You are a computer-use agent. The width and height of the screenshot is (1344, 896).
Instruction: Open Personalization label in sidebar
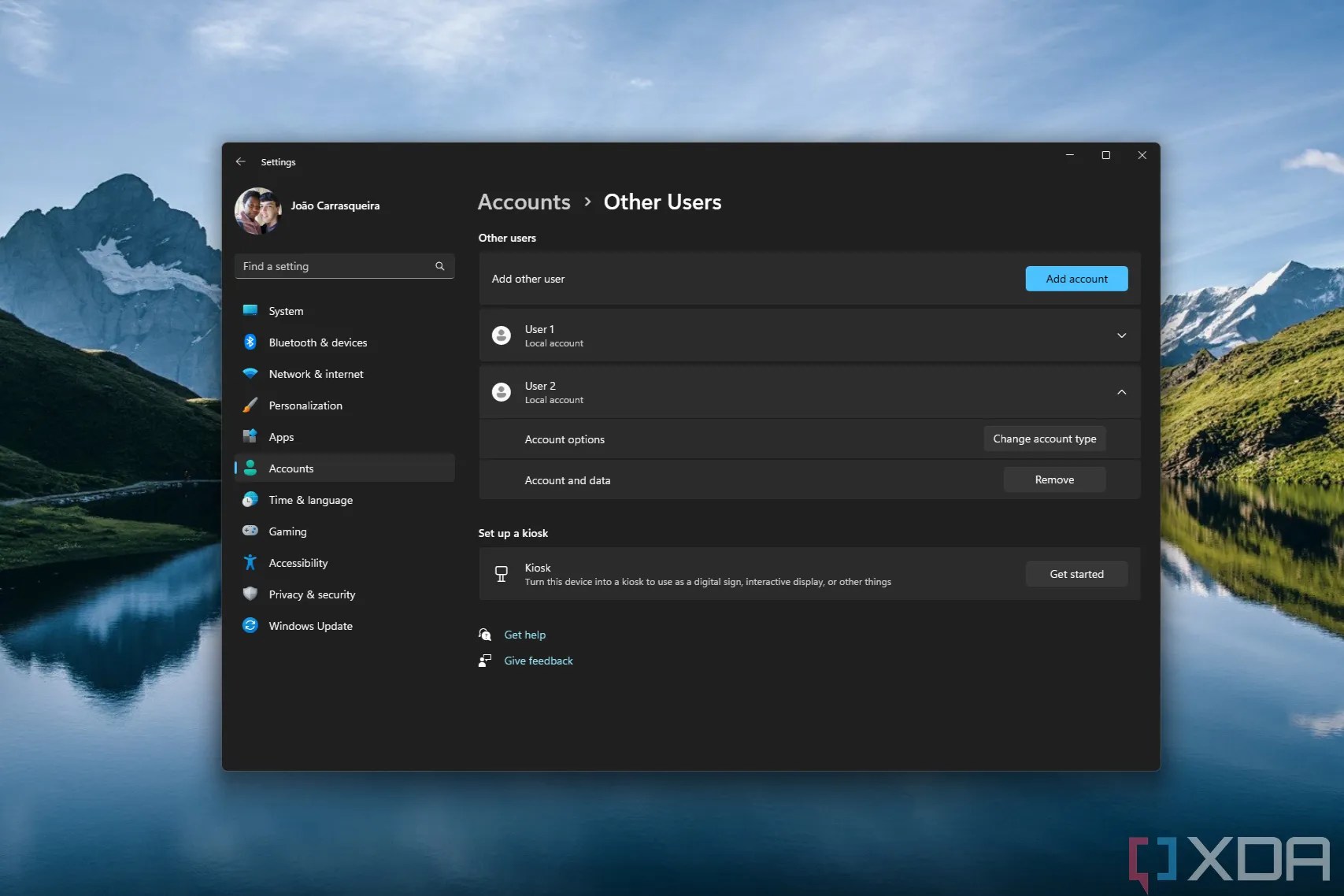(x=305, y=405)
